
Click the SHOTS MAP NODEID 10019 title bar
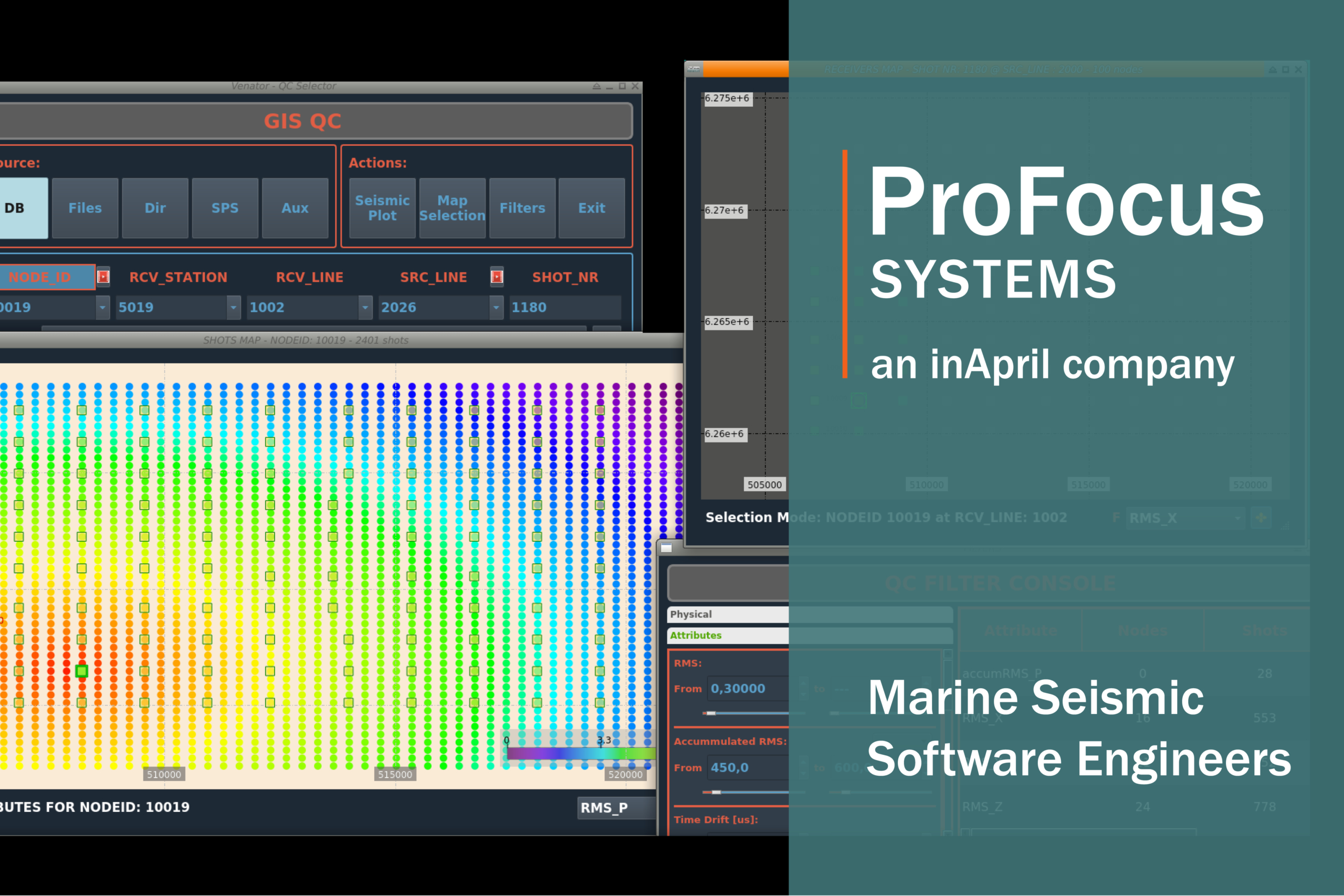(x=342, y=340)
